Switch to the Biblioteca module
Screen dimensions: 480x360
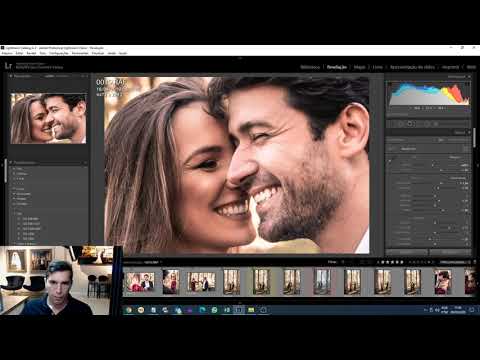pyautogui.click(x=310, y=67)
